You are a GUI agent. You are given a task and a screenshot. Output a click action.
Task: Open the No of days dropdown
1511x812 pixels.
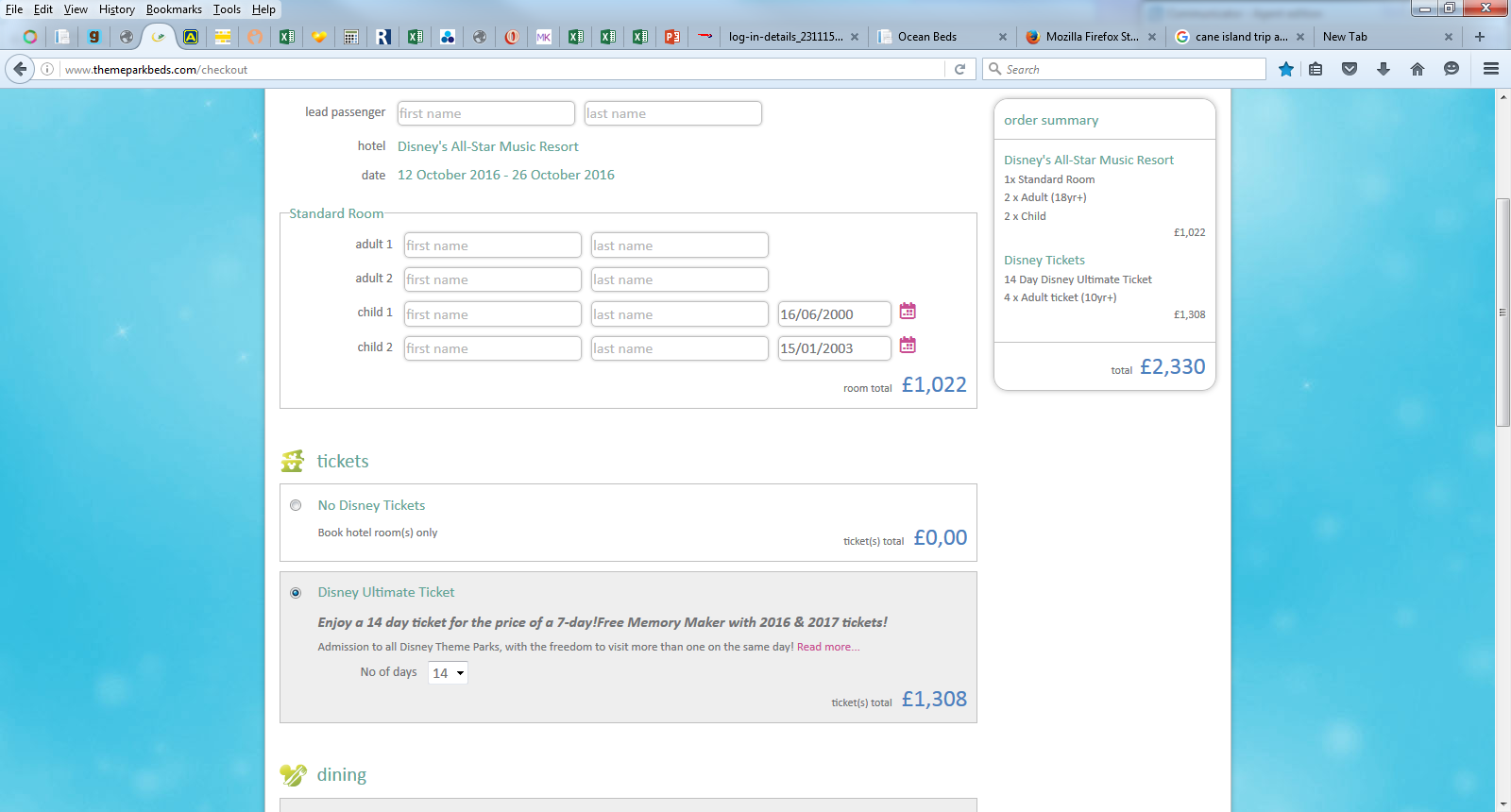click(448, 673)
